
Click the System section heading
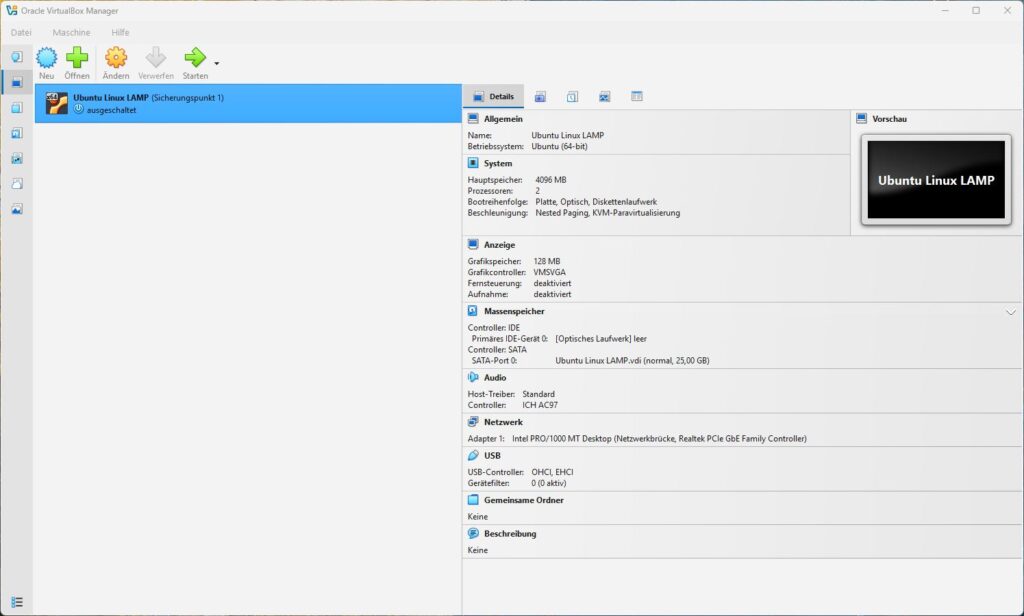[497, 163]
